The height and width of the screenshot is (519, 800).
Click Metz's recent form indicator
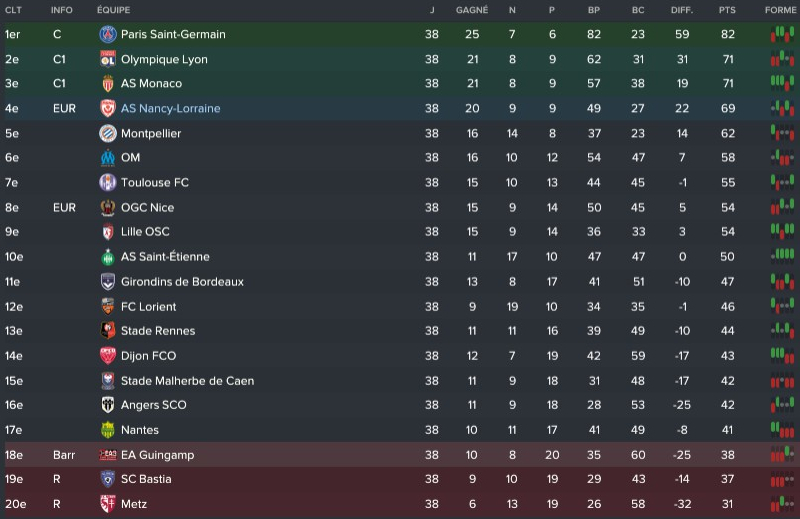pyautogui.click(x=780, y=504)
